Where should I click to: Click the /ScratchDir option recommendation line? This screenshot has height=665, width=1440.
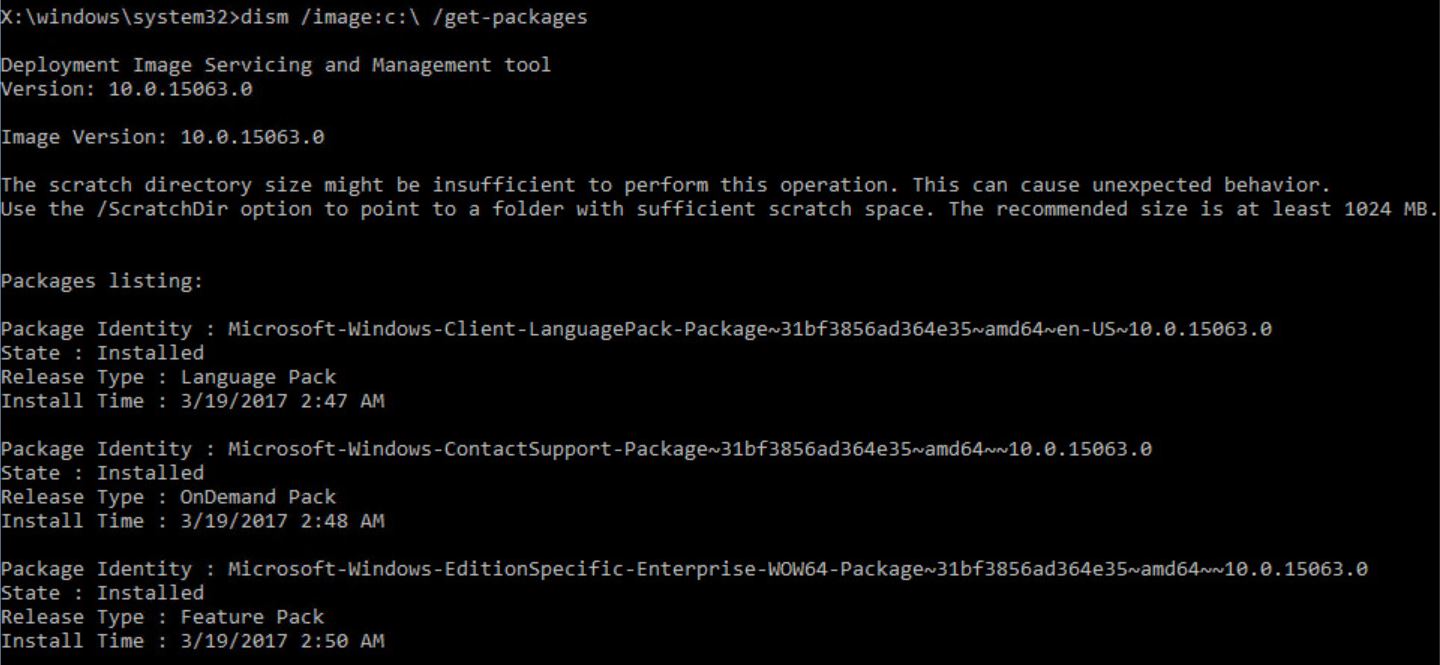point(720,209)
